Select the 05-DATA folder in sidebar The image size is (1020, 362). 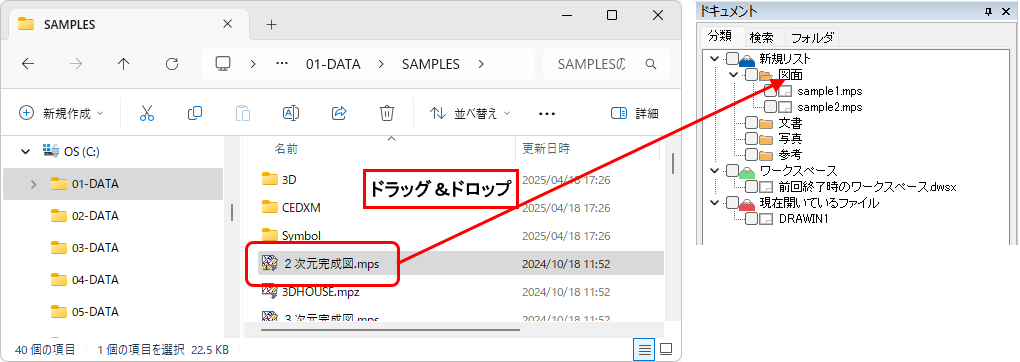coord(95,312)
